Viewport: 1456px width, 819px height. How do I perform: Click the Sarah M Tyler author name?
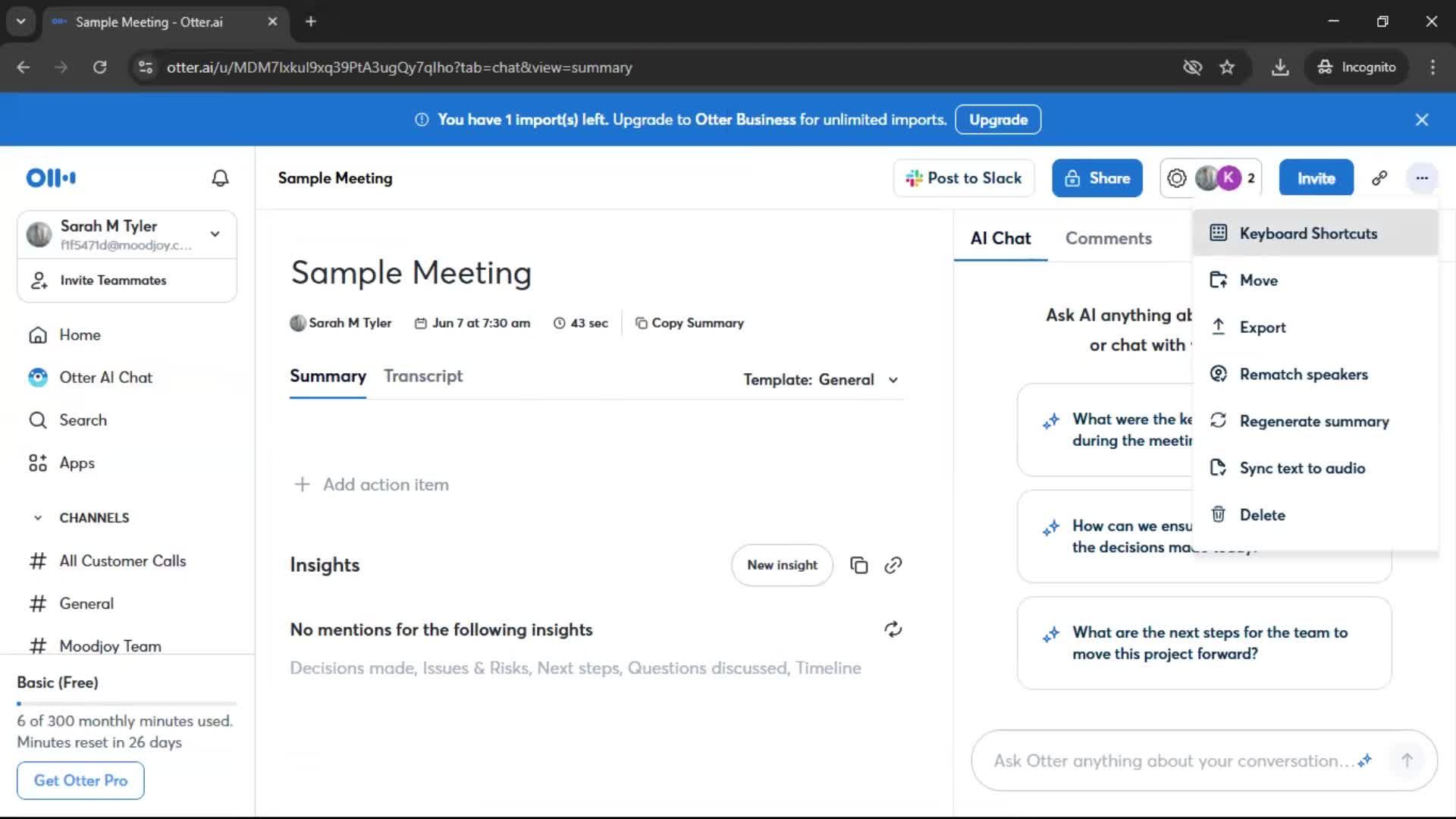click(350, 323)
